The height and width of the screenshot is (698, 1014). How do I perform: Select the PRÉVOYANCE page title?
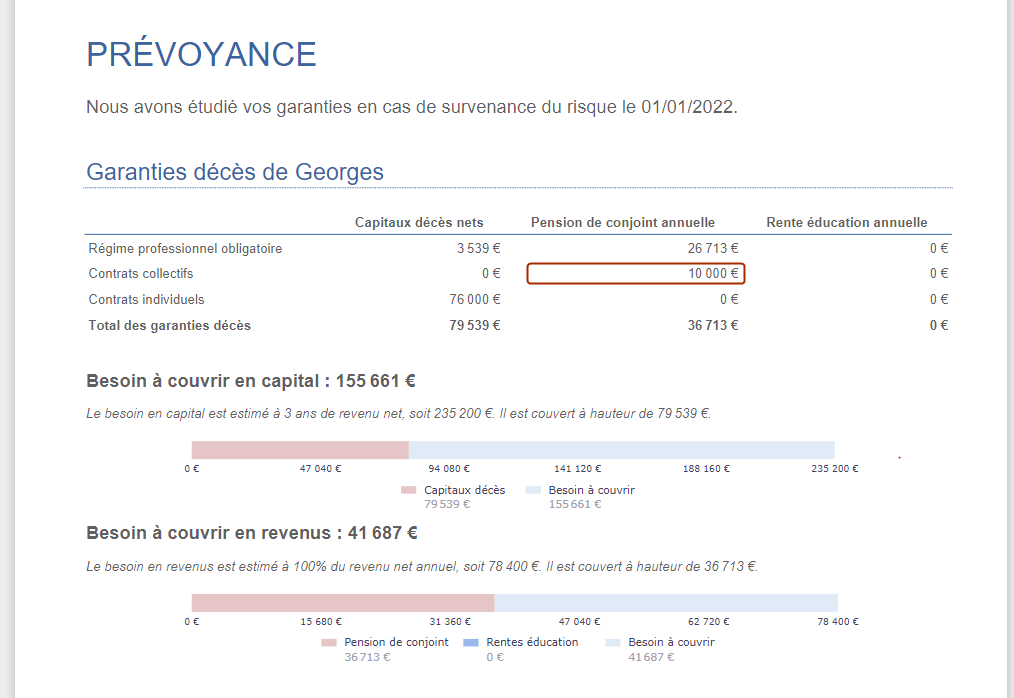pyautogui.click(x=201, y=54)
